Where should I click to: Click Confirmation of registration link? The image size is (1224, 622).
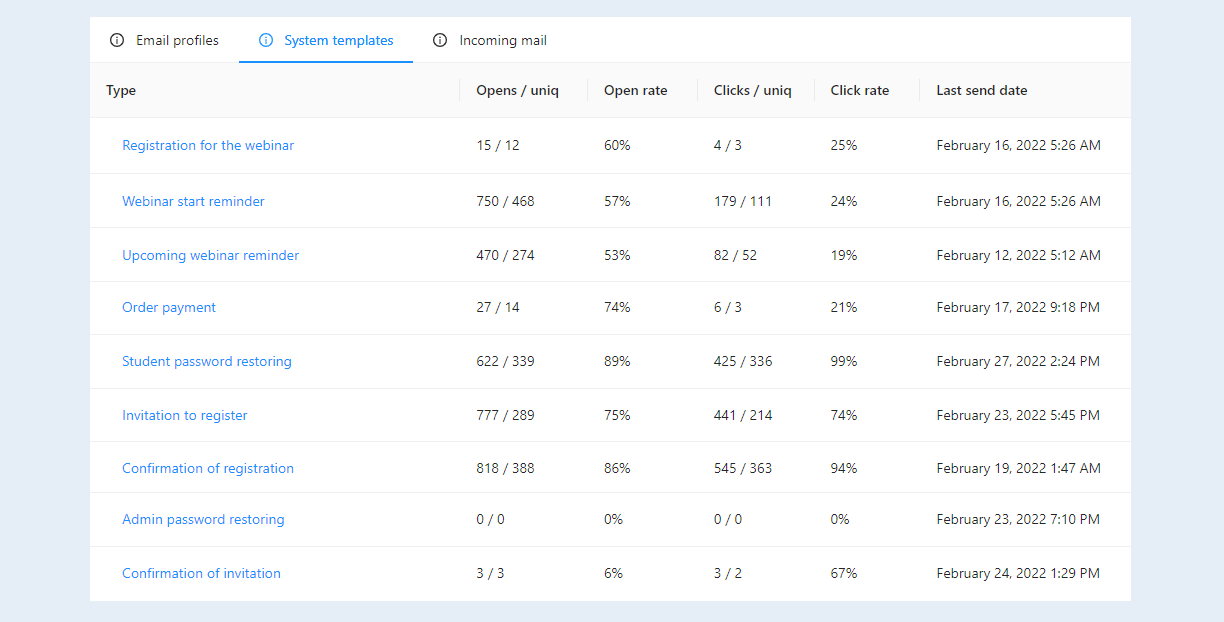[208, 468]
